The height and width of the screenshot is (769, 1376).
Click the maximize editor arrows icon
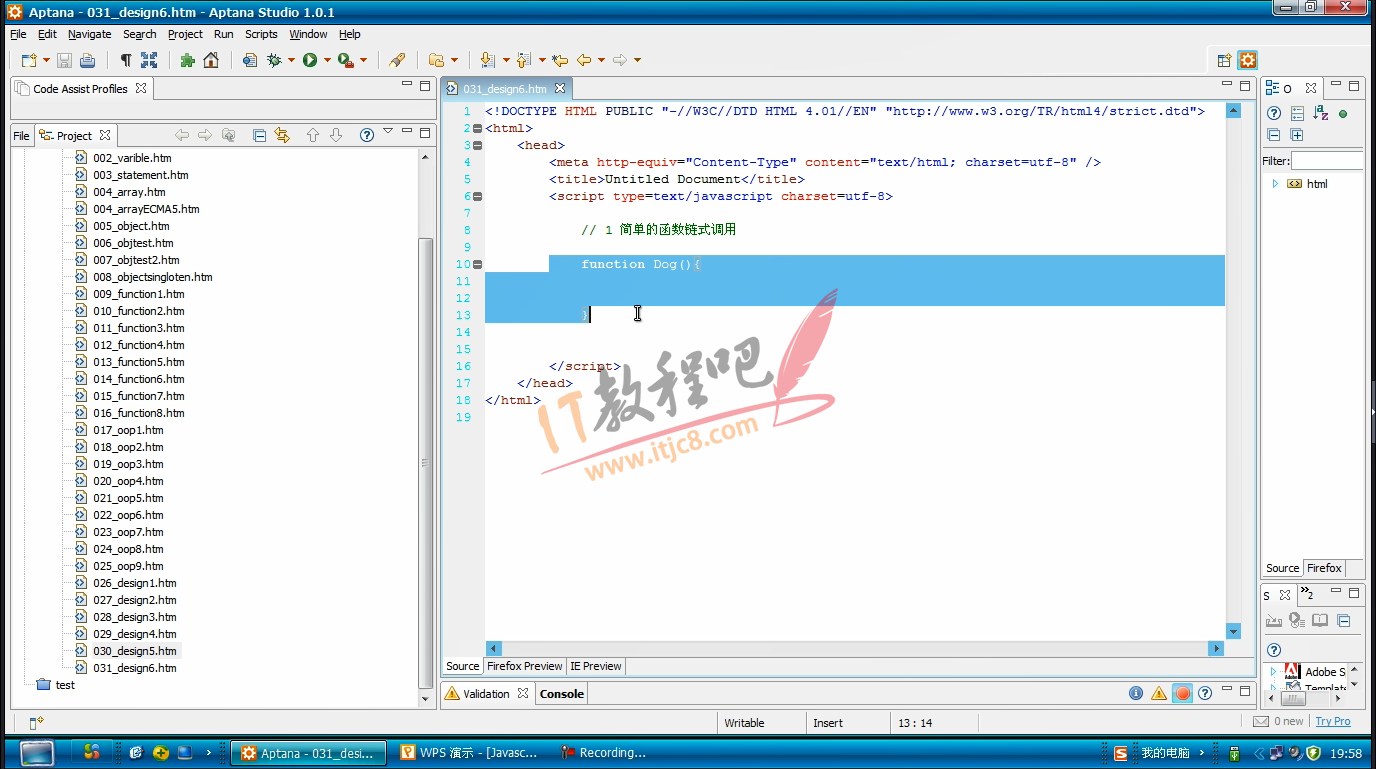click(148, 60)
